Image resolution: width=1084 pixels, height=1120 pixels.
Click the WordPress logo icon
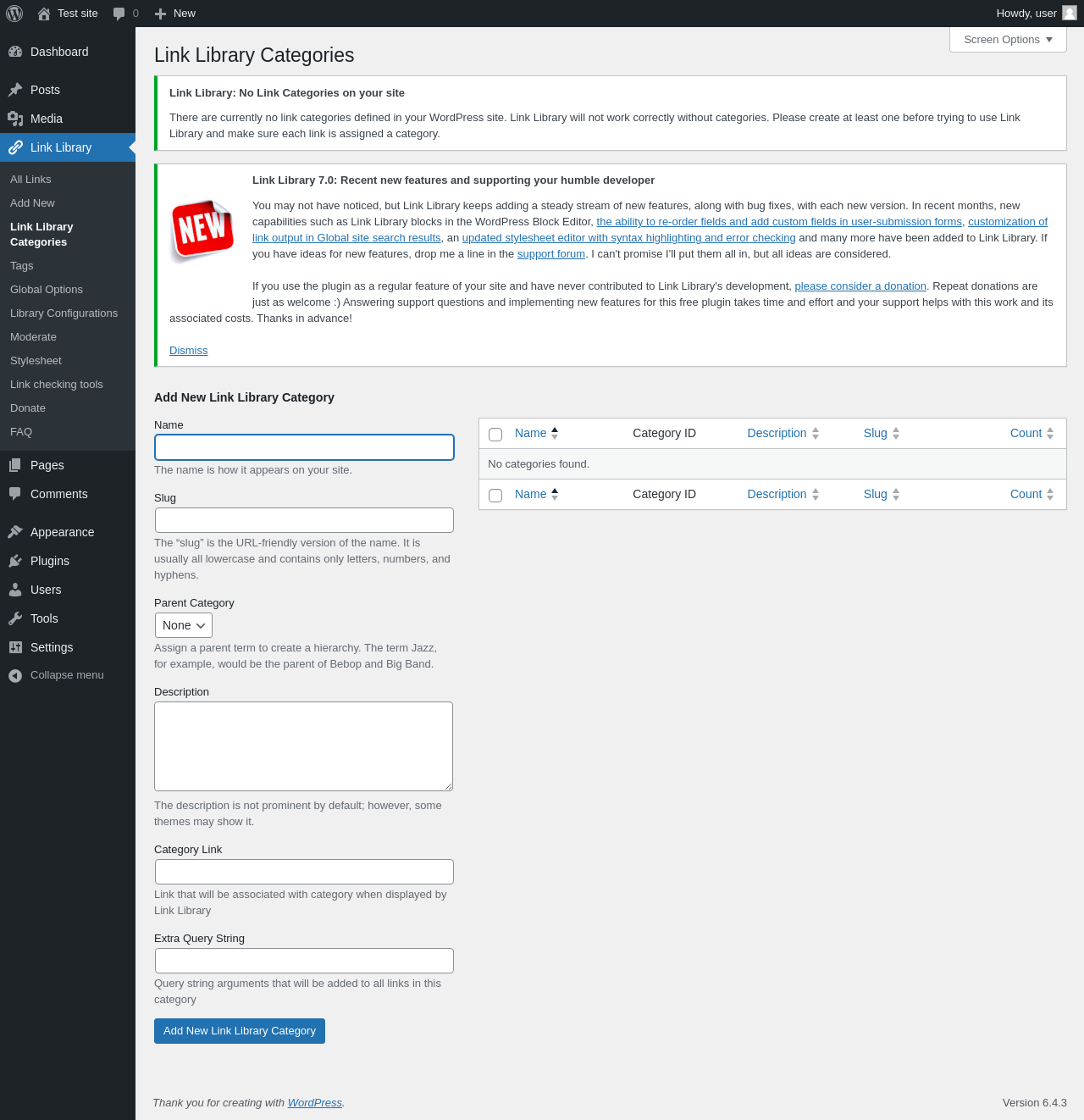click(14, 14)
